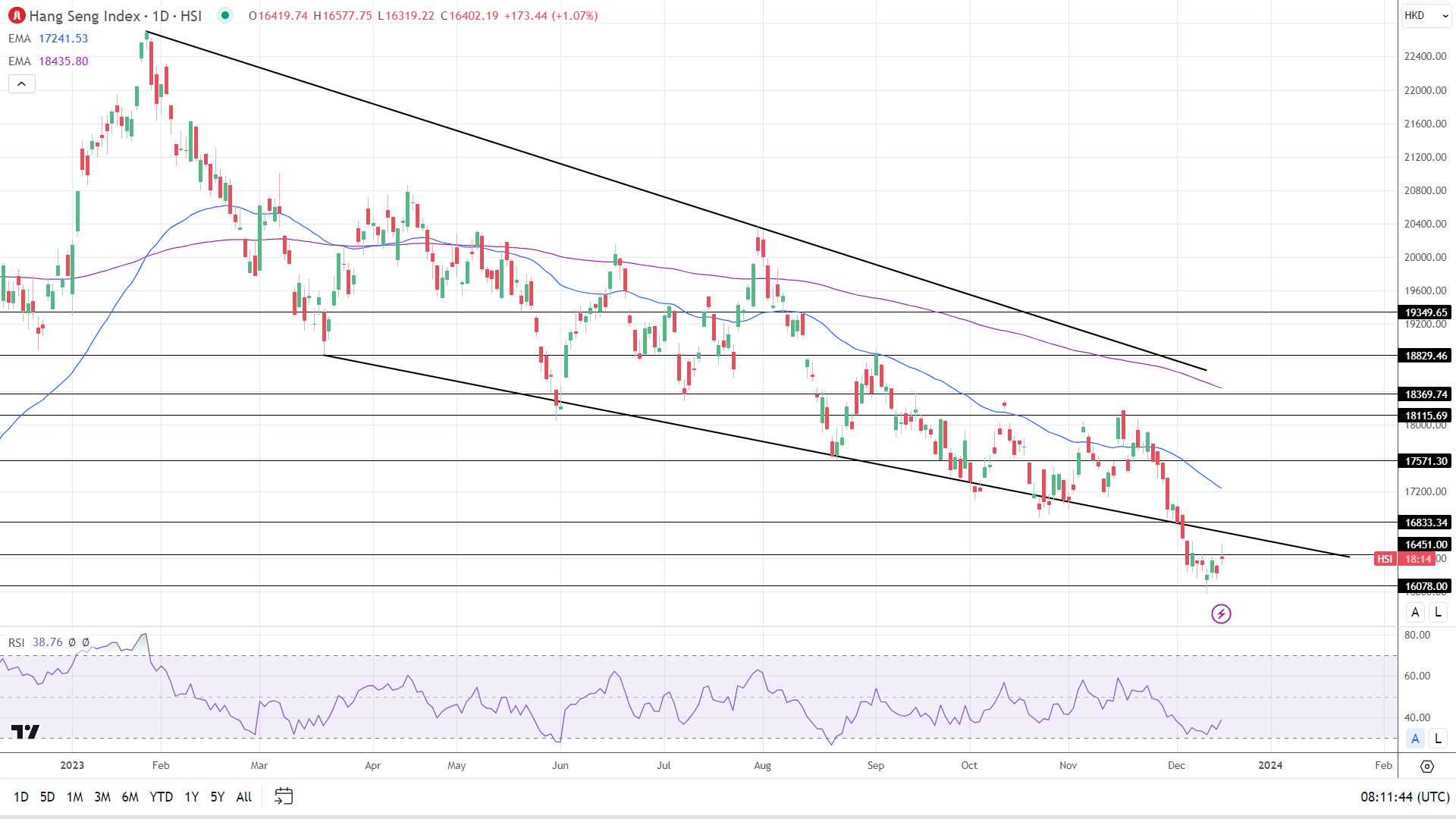Click the 18115.69 price level label
1456x819 pixels.
[1426, 416]
